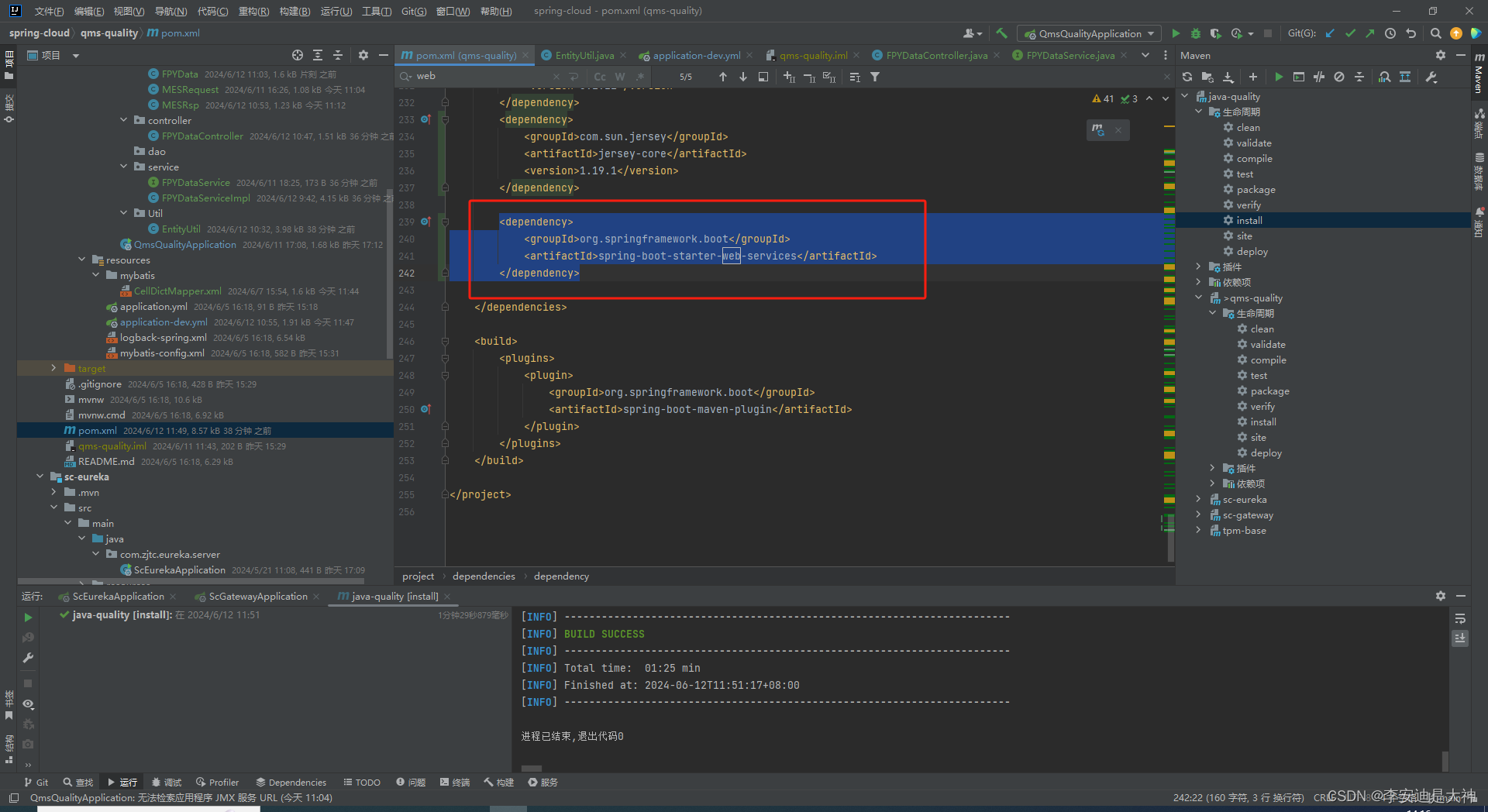1488x812 pixels.
Task: Open Search Everywhere magnifier icon
Action: pyautogui.click(x=1435, y=33)
